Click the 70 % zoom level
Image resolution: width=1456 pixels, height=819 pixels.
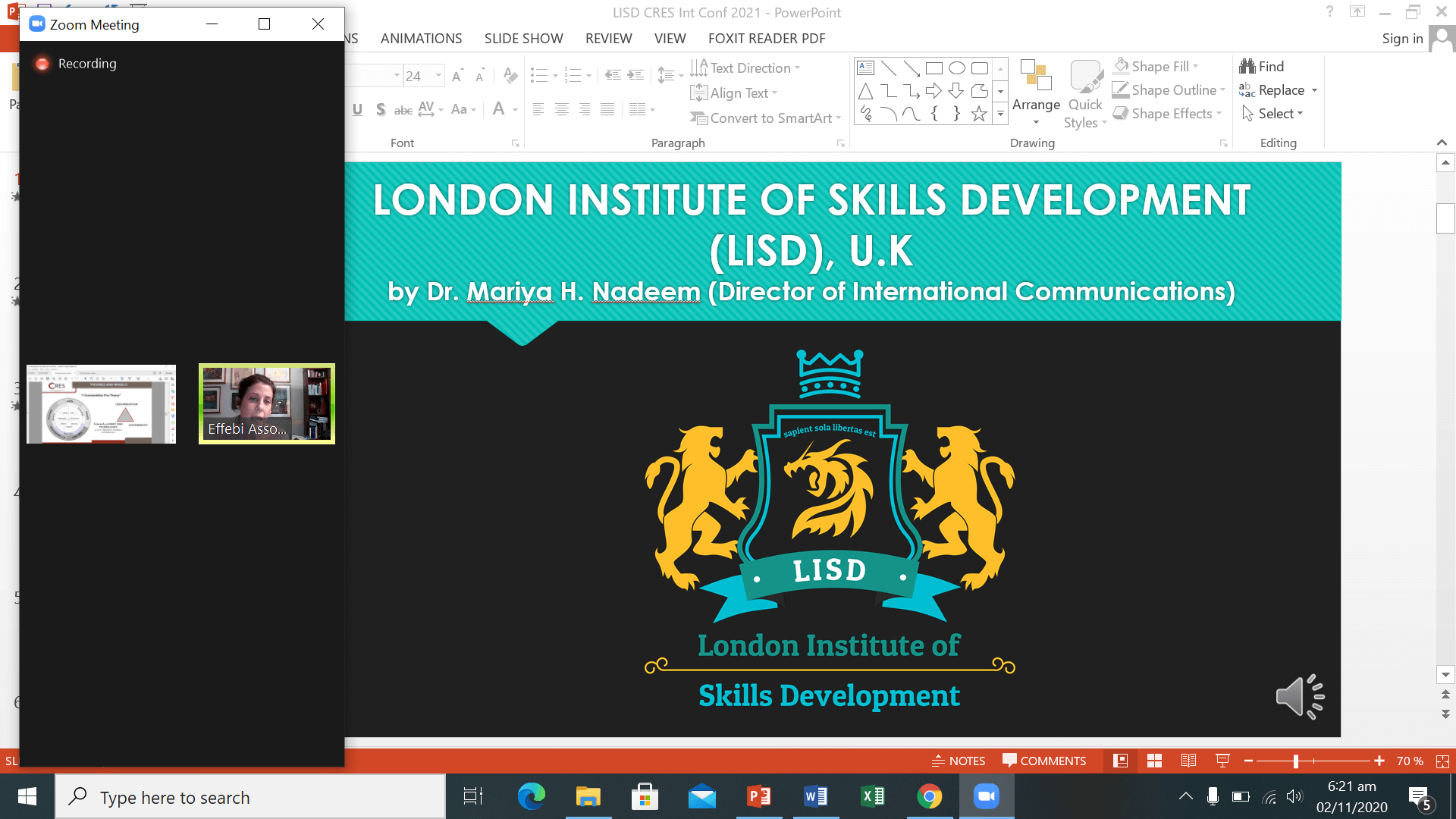[1410, 761]
